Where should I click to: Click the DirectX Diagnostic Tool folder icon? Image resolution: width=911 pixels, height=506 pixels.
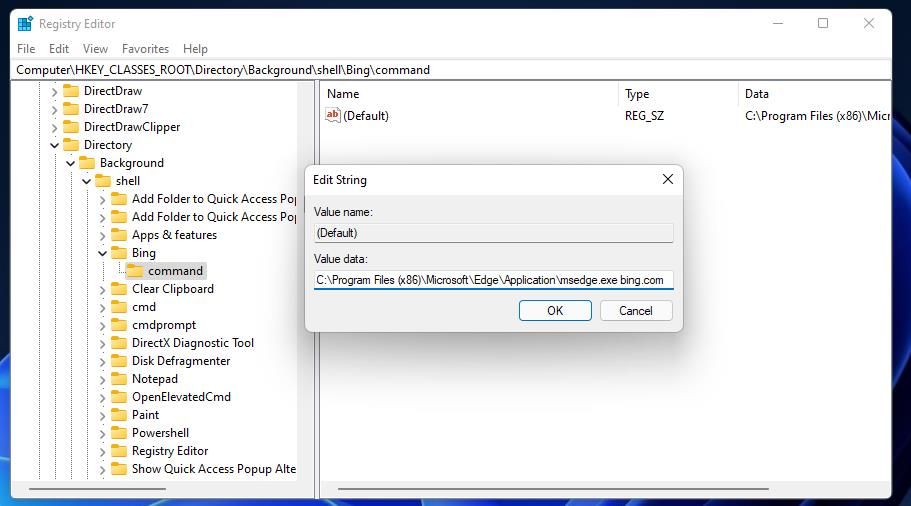[x=119, y=343]
